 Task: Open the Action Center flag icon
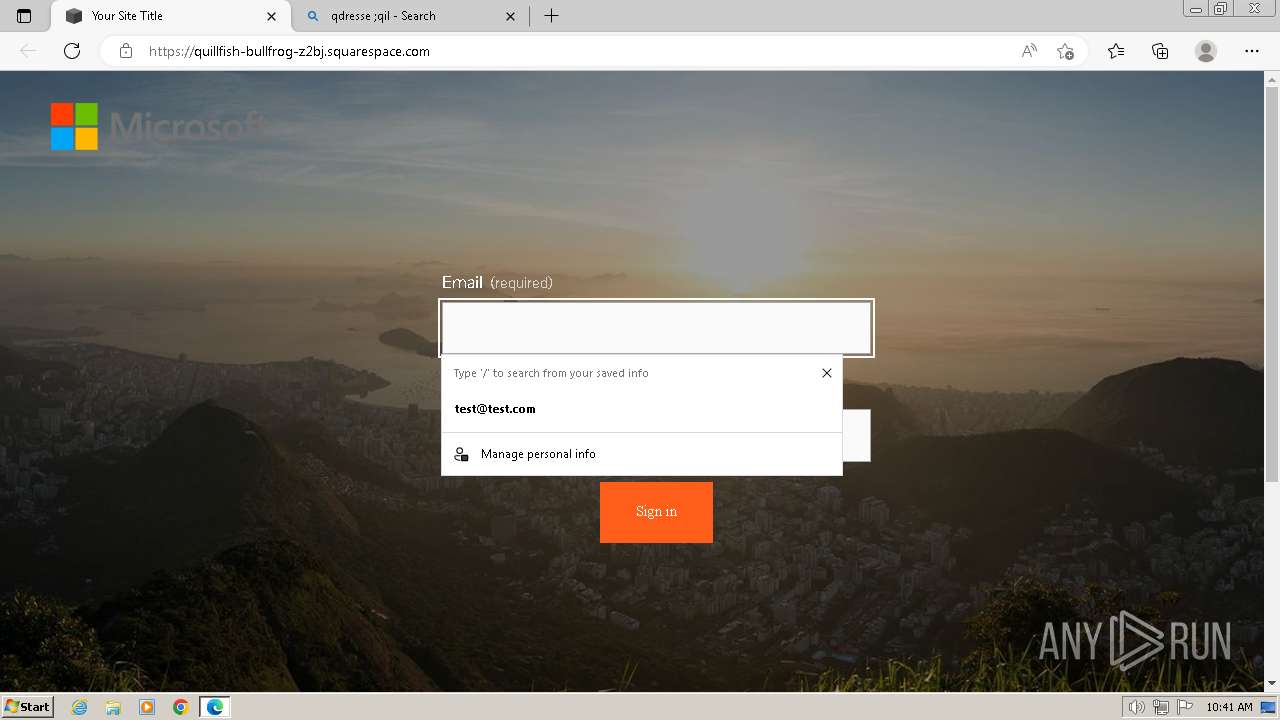click(x=1185, y=707)
